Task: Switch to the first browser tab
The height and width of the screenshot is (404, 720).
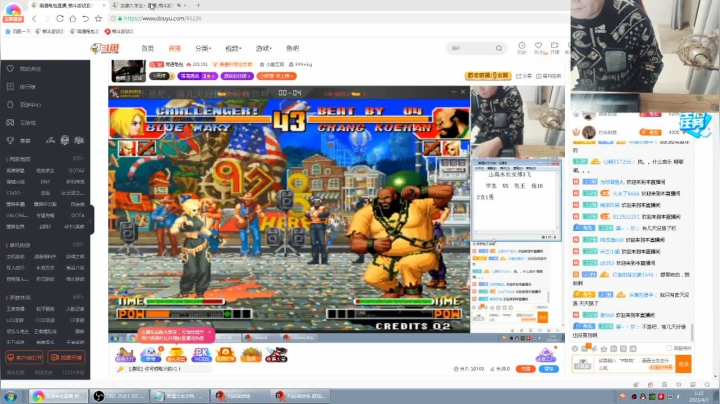Action: click(67, 6)
